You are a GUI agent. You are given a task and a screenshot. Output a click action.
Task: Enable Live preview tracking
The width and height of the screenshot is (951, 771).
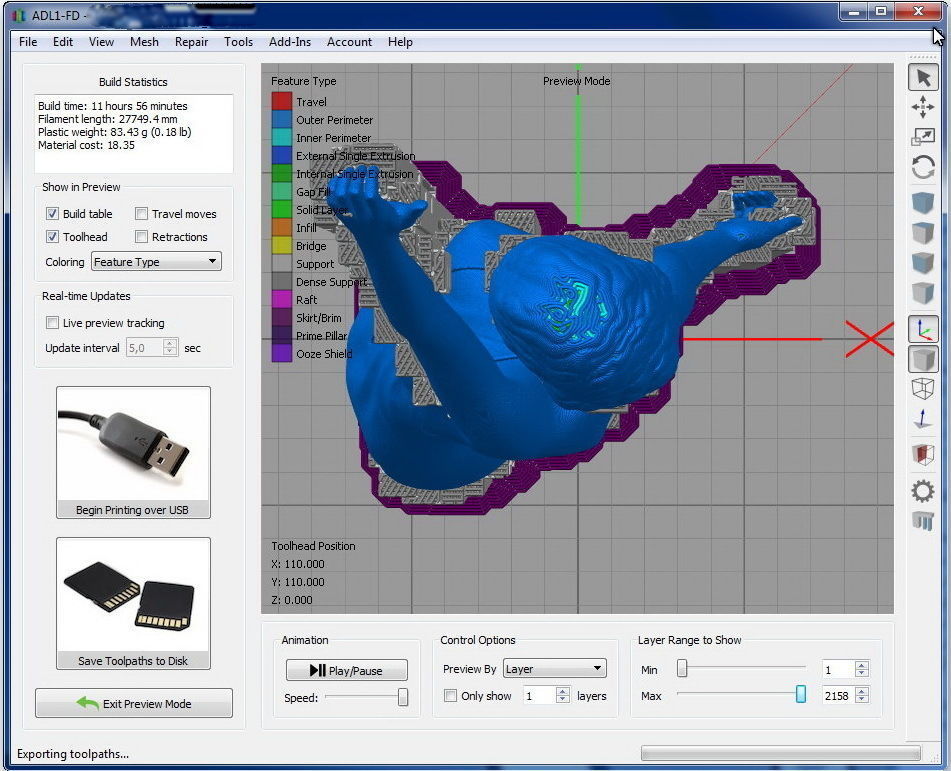click(52, 323)
